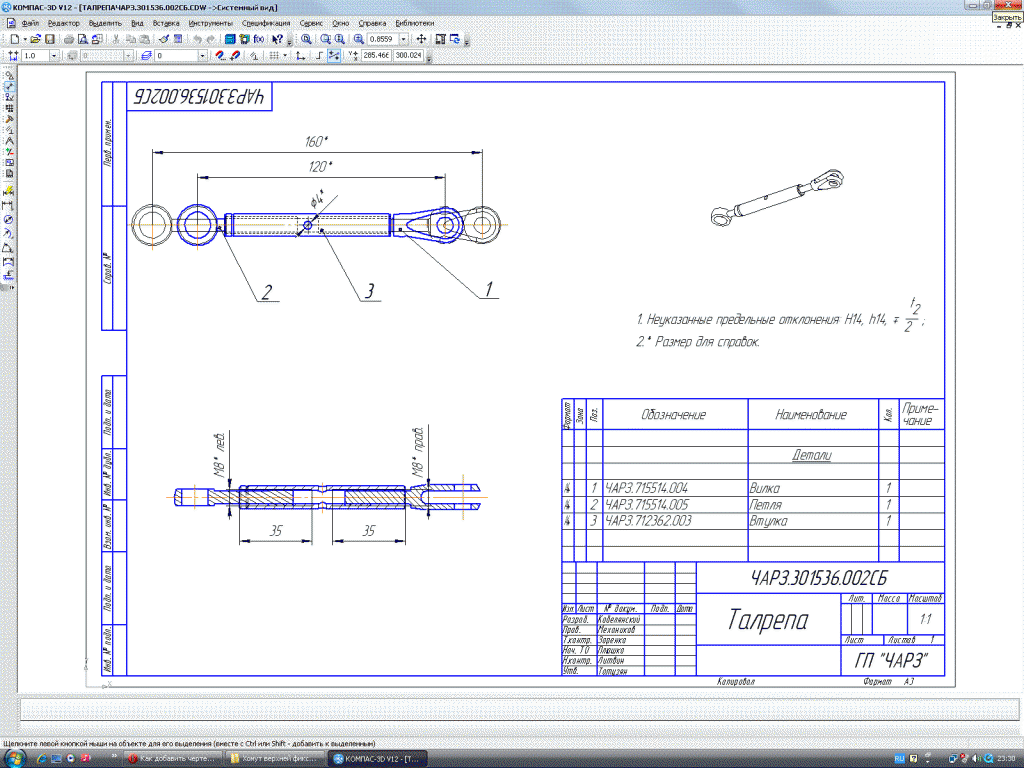1024x768 pixels.
Task: Open the layers manager stack icon
Action: pyautogui.click(x=146, y=56)
